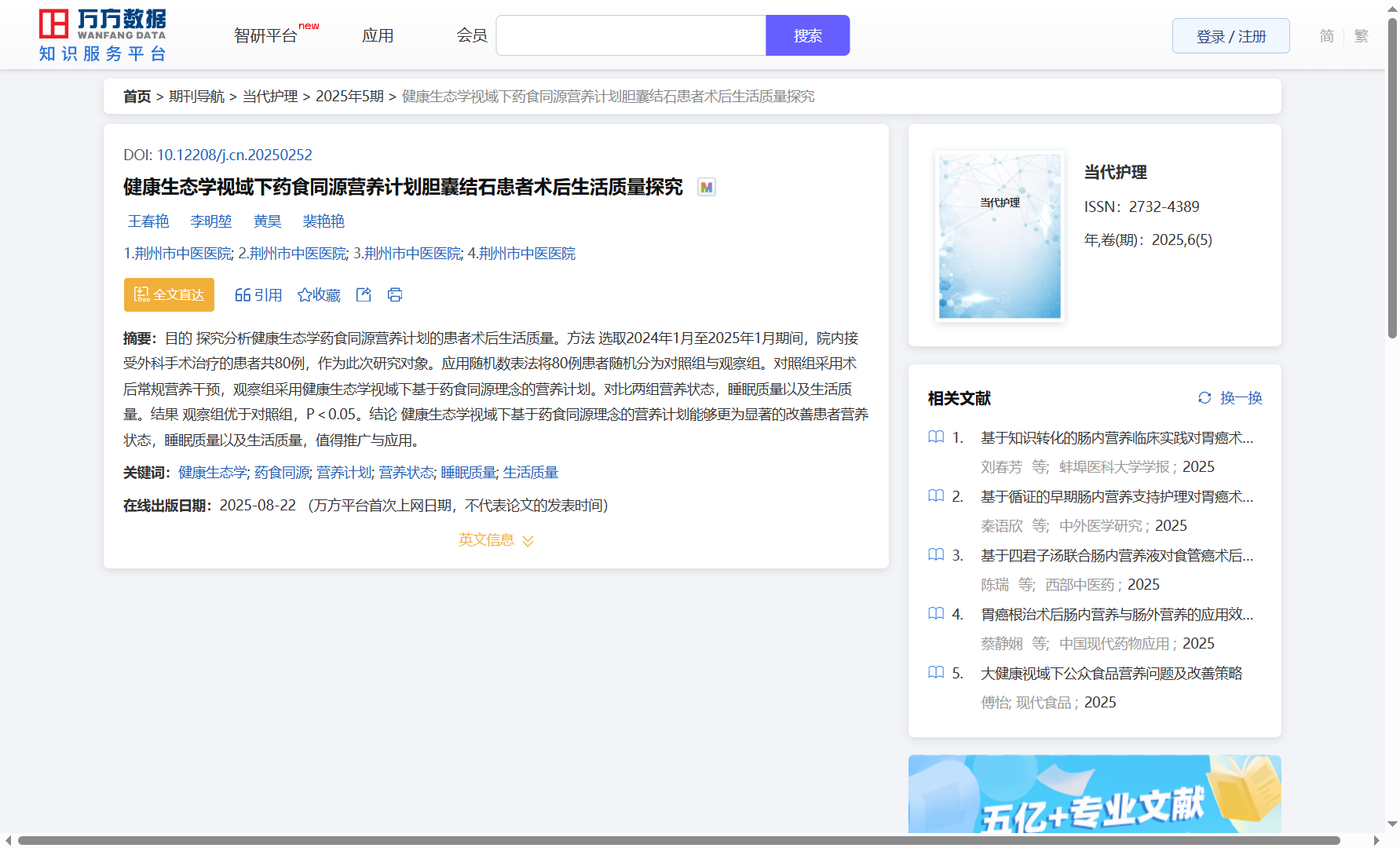Click book icon for first related article

coord(936,437)
